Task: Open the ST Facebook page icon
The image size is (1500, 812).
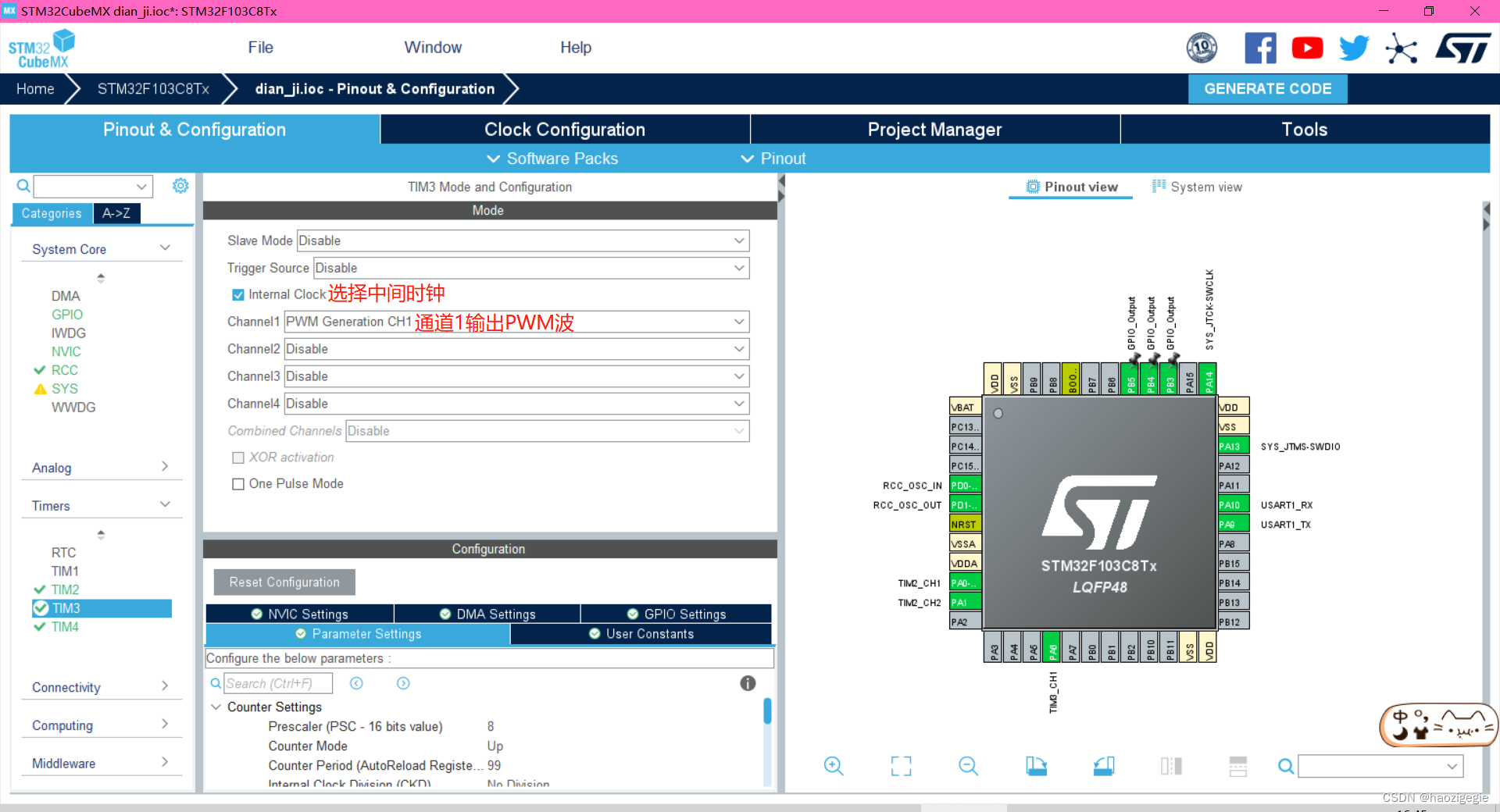Action: tap(1260, 48)
